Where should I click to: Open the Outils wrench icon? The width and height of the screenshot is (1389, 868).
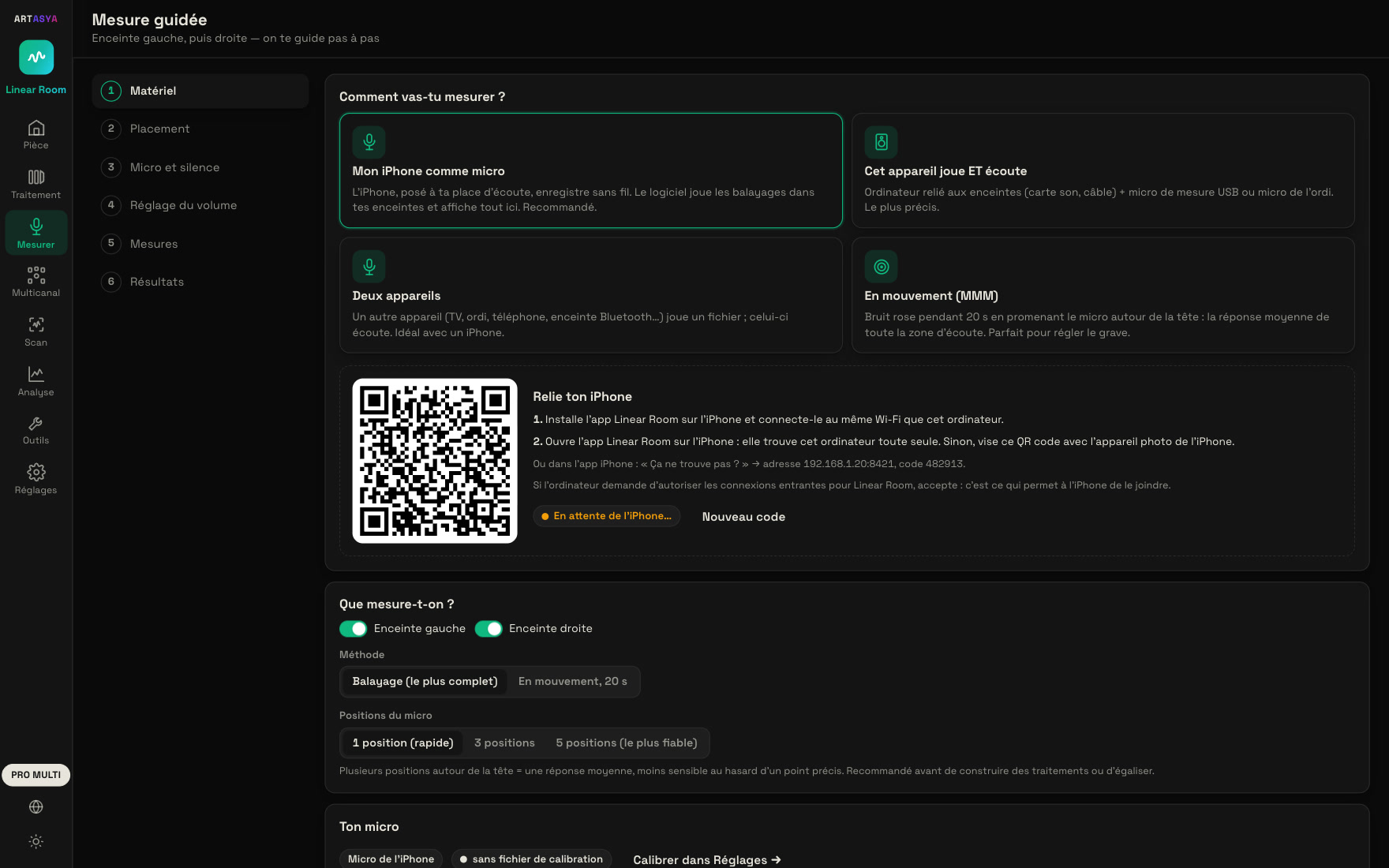pos(36,430)
